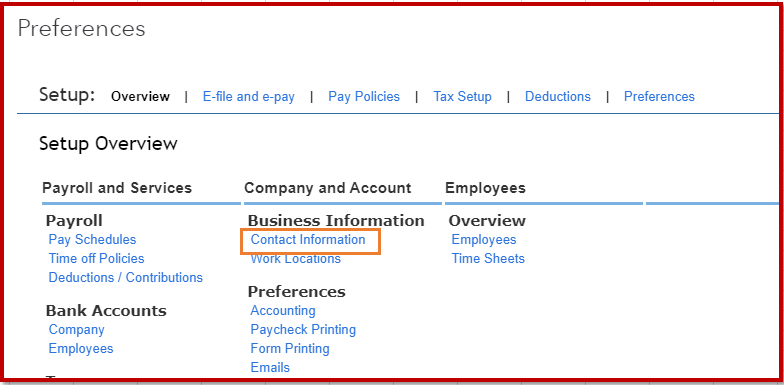This screenshot has width=784, height=385.
Task: Click the Contact Information link
Action: 308,240
